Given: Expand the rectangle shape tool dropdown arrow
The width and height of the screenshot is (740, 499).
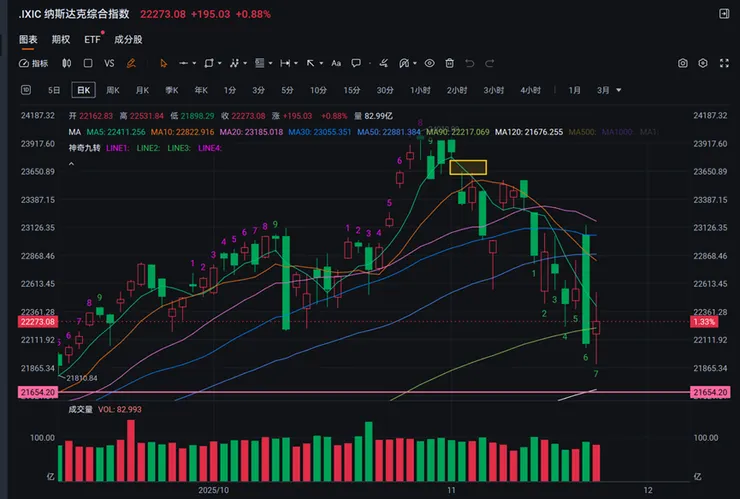Looking at the screenshot, I should coord(219,63).
